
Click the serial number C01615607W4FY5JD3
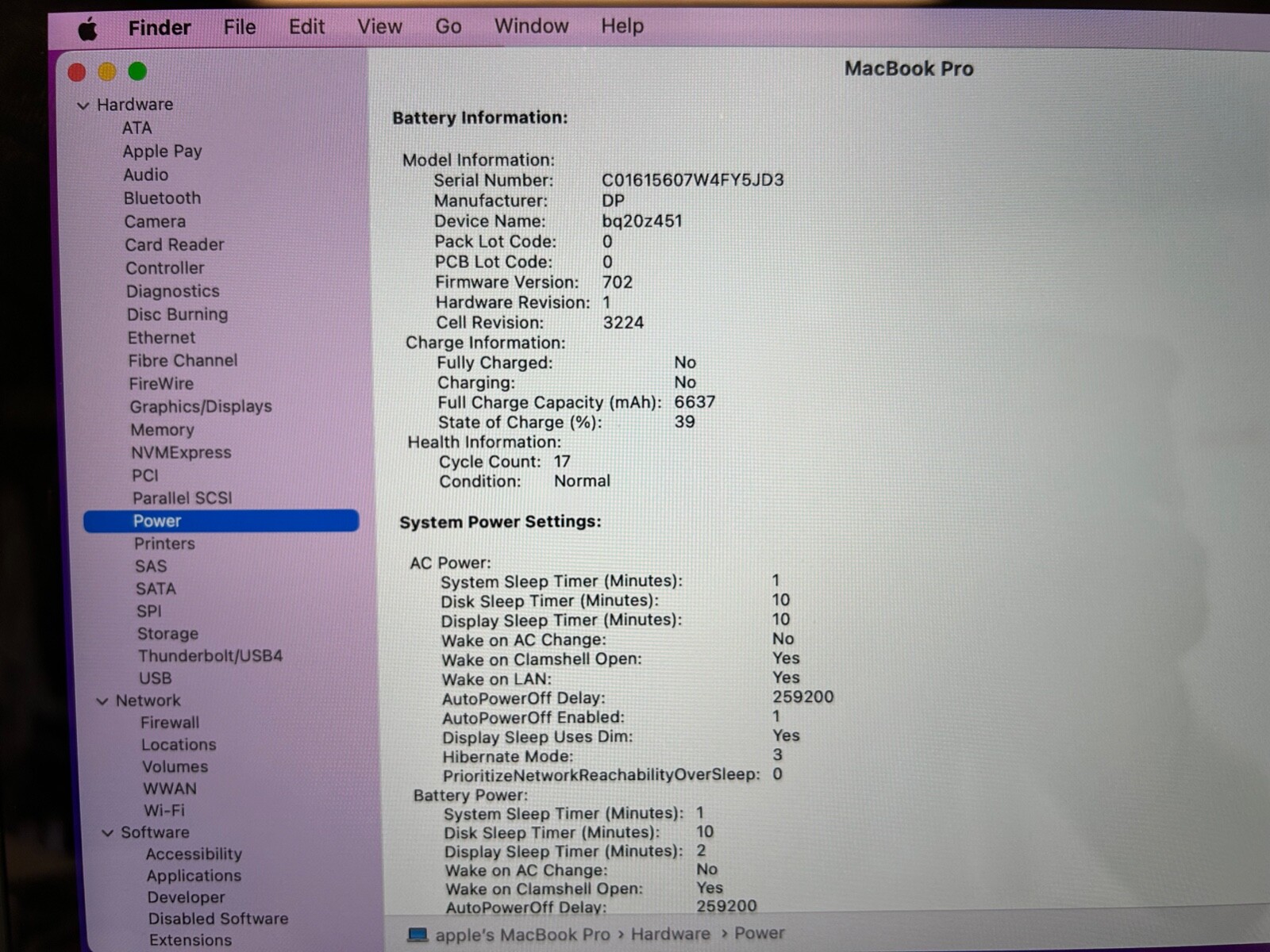point(693,180)
